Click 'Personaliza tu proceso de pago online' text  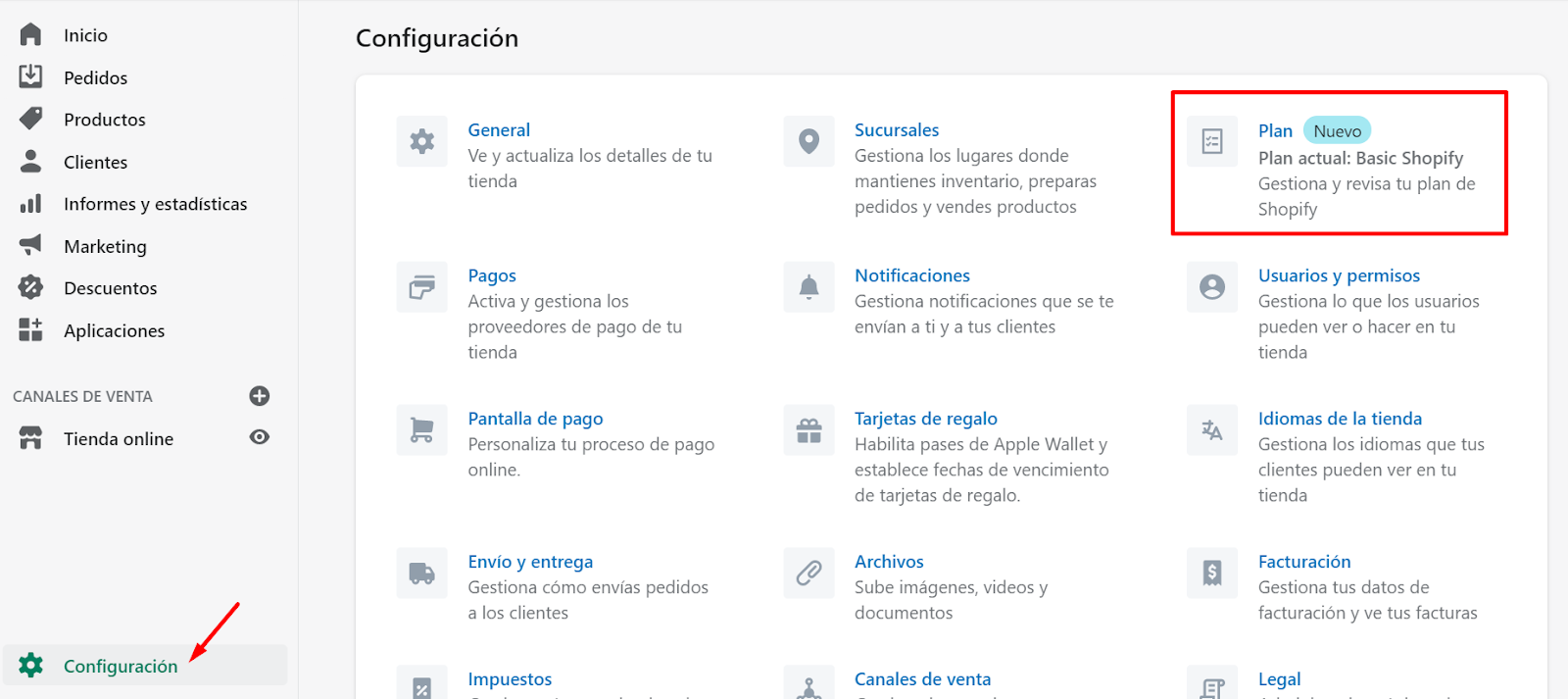coord(591,457)
